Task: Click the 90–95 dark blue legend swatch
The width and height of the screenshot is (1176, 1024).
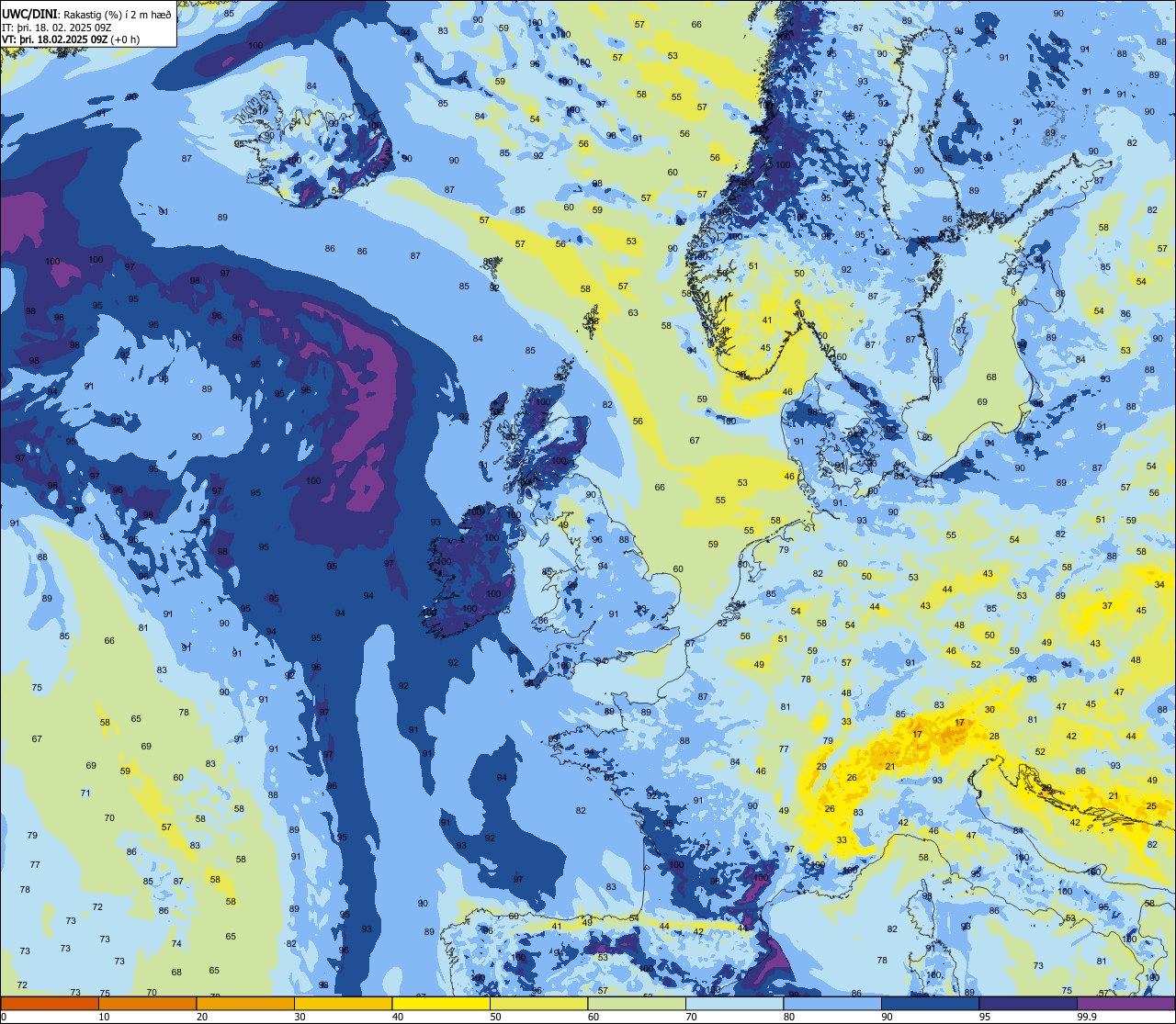Action: coord(930,1004)
